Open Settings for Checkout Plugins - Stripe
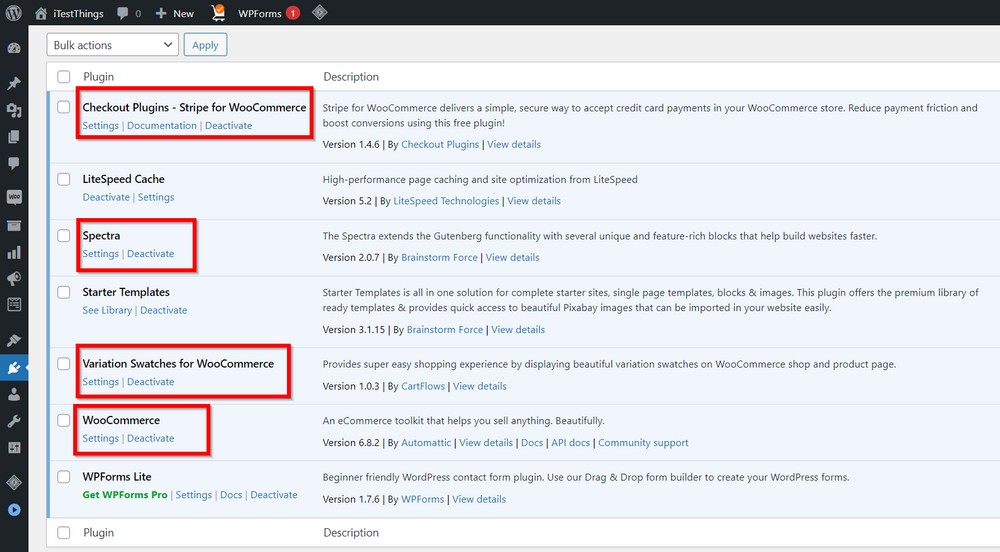The image size is (1000, 552). click(x=101, y=126)
